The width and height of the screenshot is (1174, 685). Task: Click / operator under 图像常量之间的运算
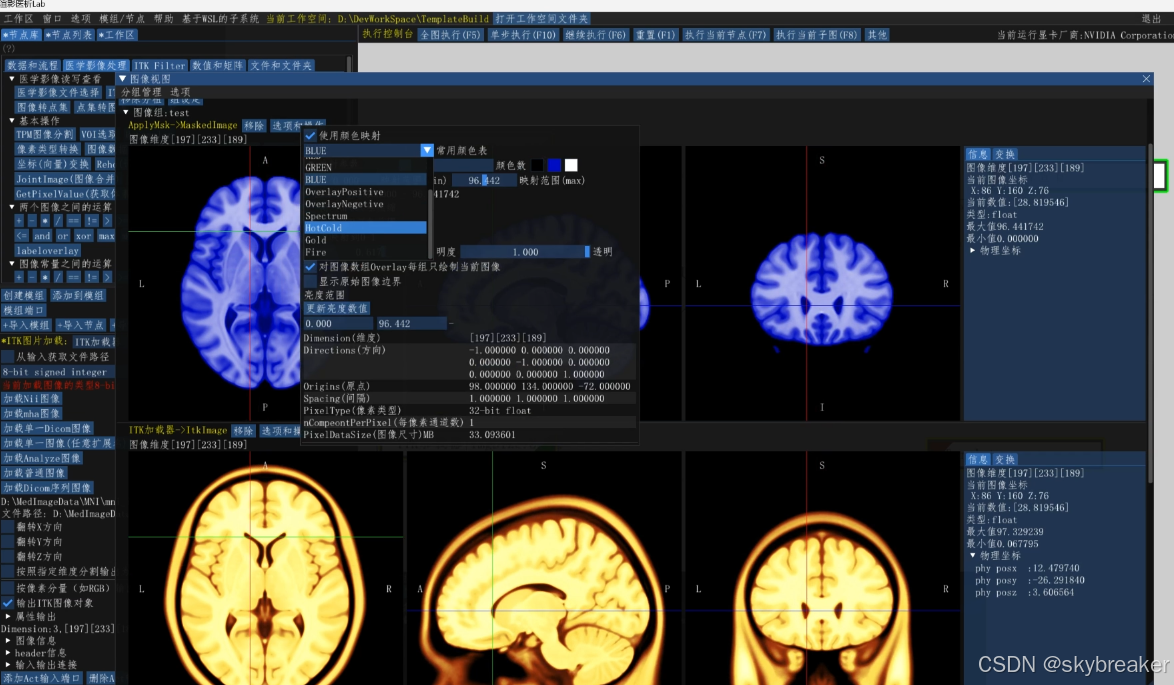[58, 277]
